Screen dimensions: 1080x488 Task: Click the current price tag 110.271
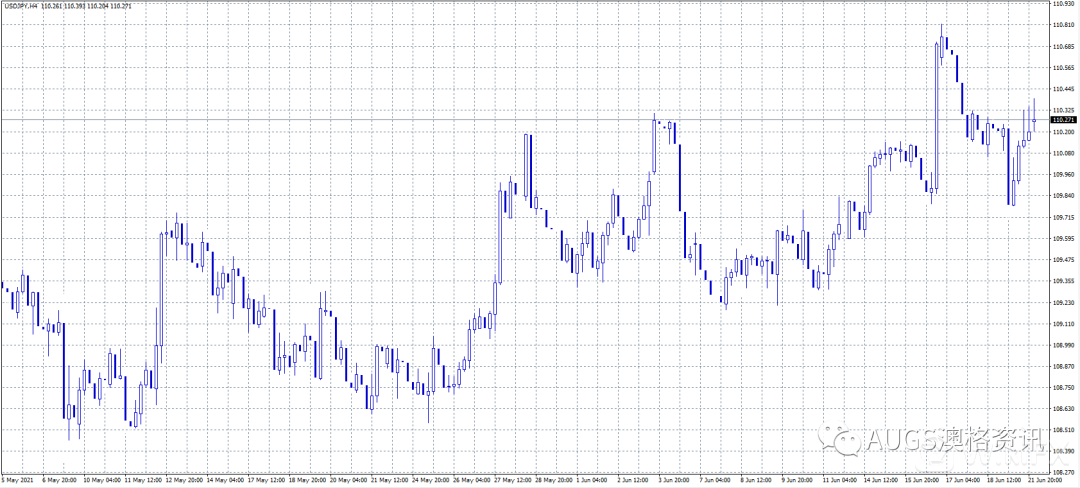tap(1063, 120)
